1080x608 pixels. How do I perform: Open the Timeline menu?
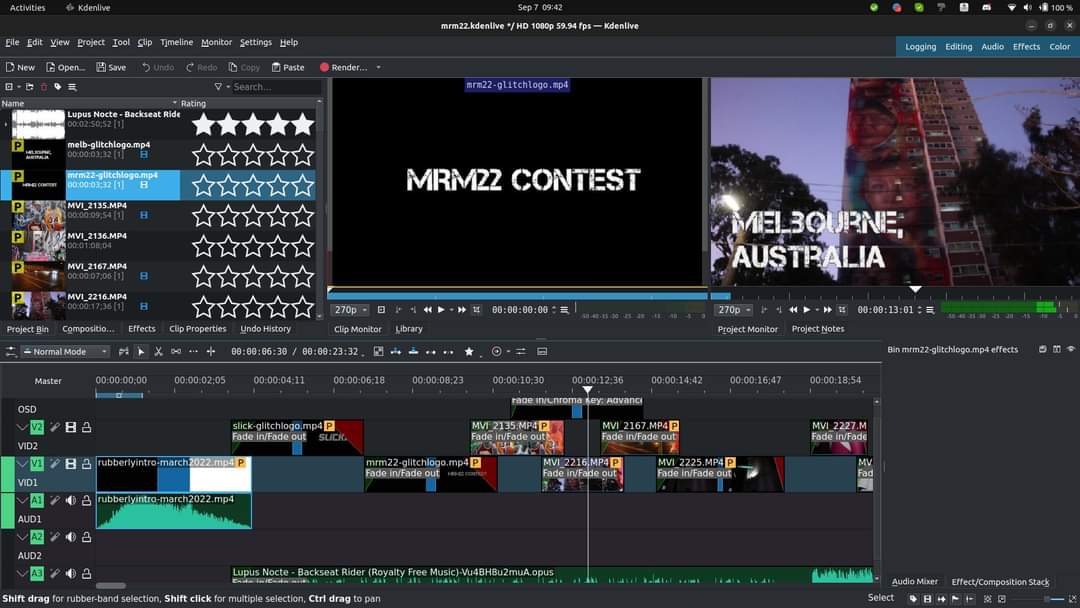(176, 42)
